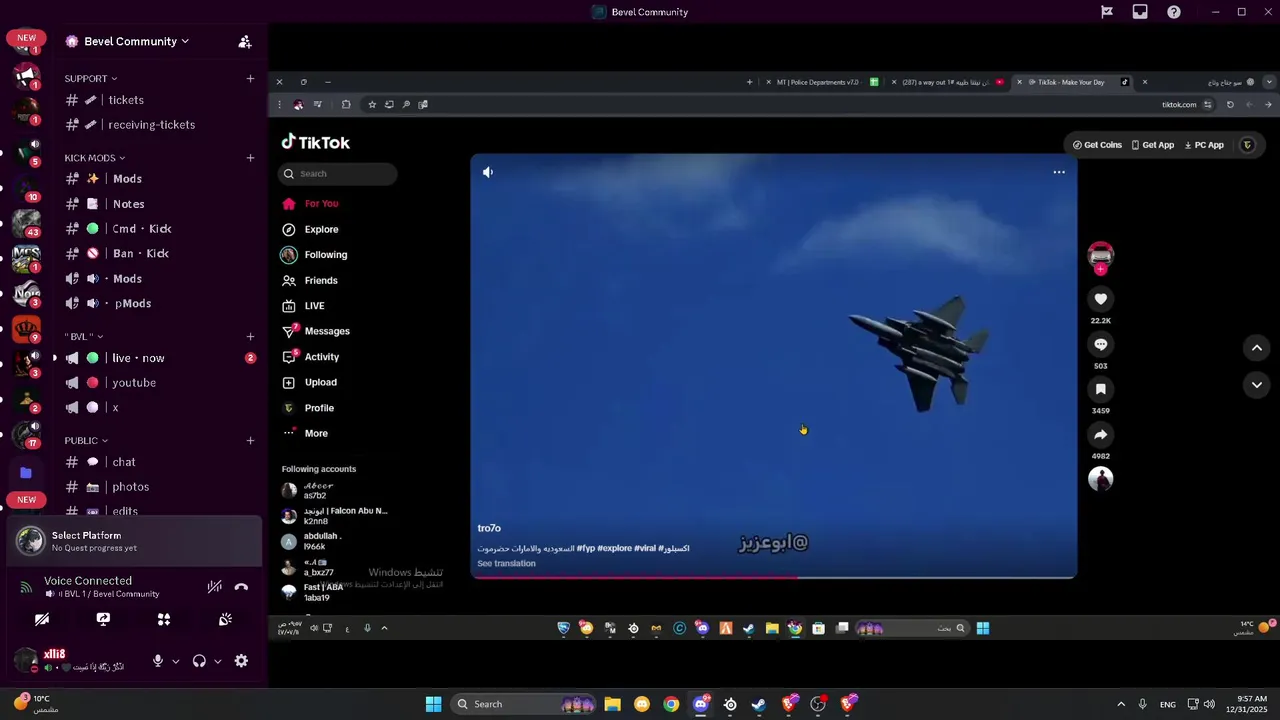1280x720 pixels.
Task: Open TikTok Messages
Action: click(316, 331)
